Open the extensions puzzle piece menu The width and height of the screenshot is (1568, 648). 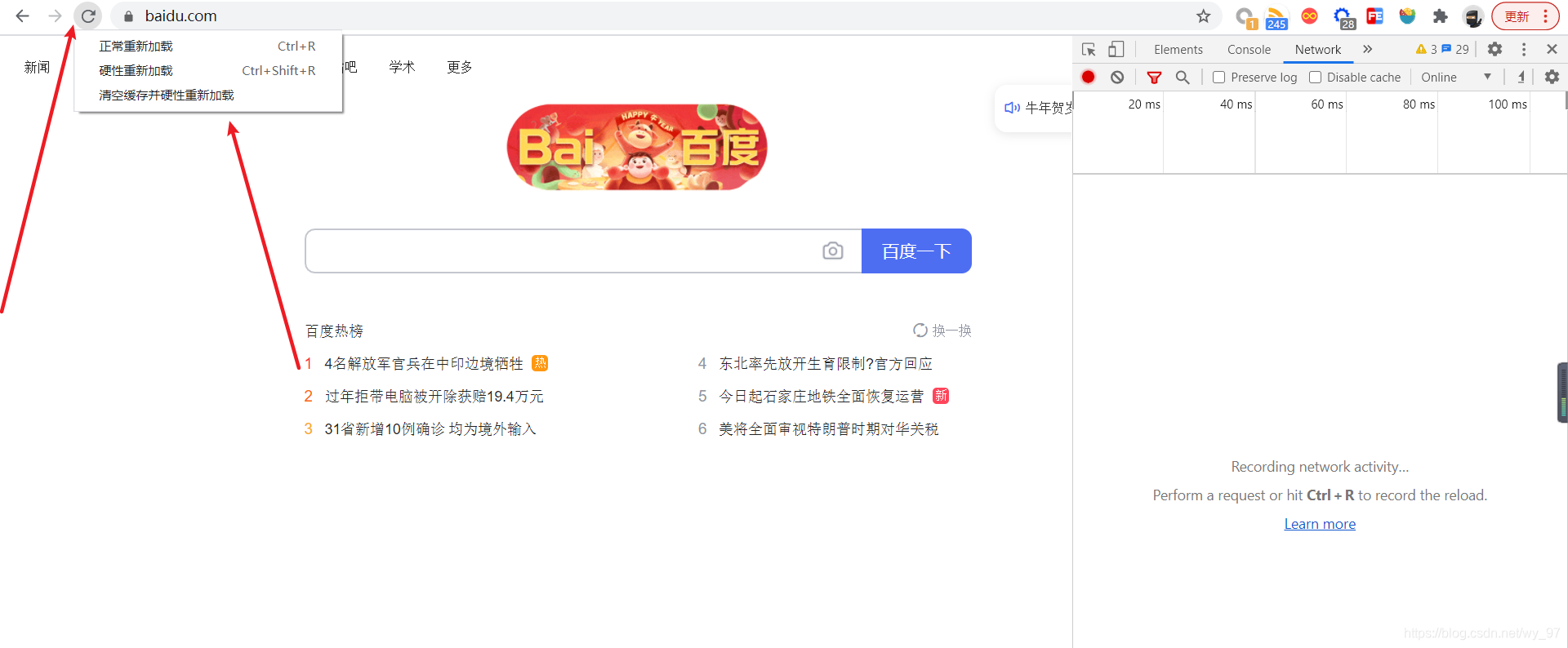pyautogui.click(x=1441, y=16)
